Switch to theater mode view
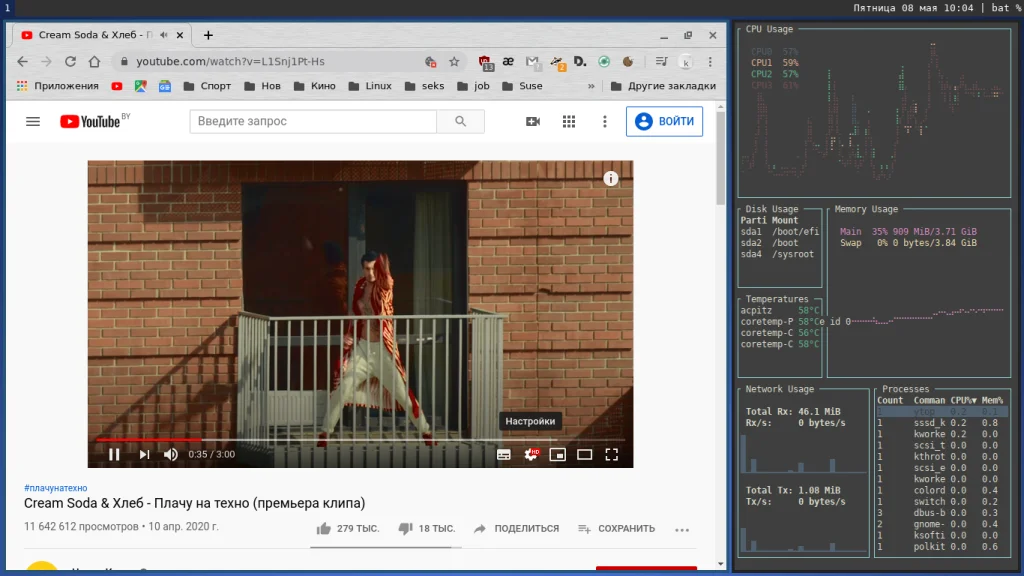Viewport: 1024px width, 576px height. pos(585,454)
